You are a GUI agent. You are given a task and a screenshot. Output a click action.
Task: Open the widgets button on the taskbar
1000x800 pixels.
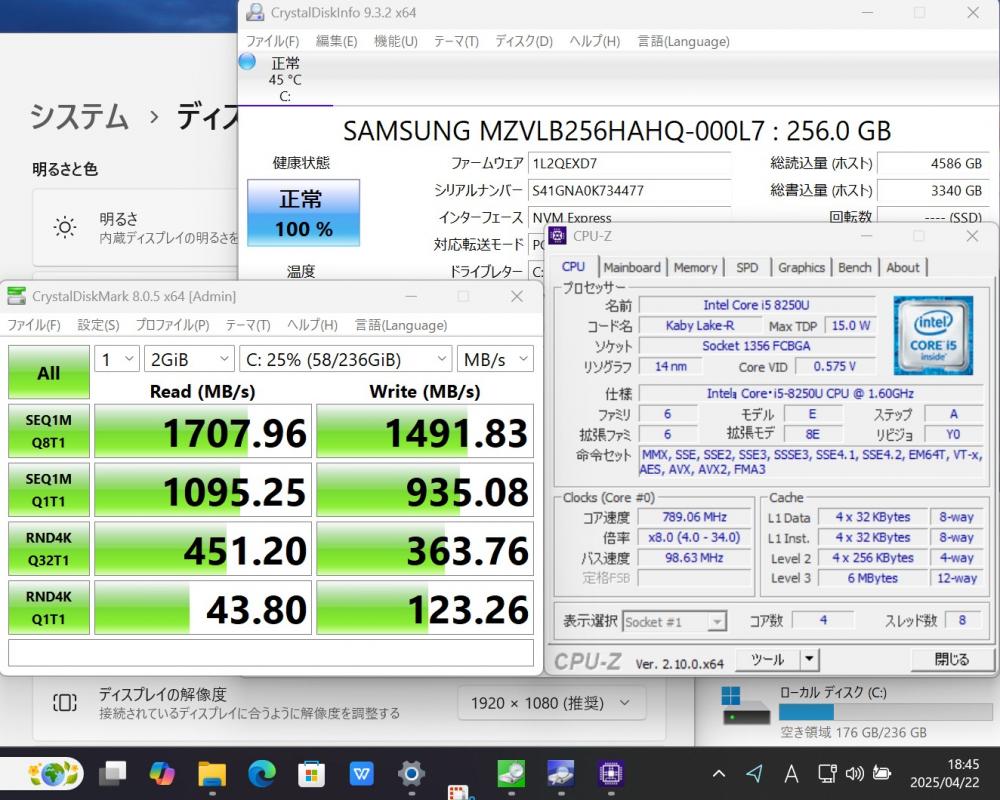point(53,773)
